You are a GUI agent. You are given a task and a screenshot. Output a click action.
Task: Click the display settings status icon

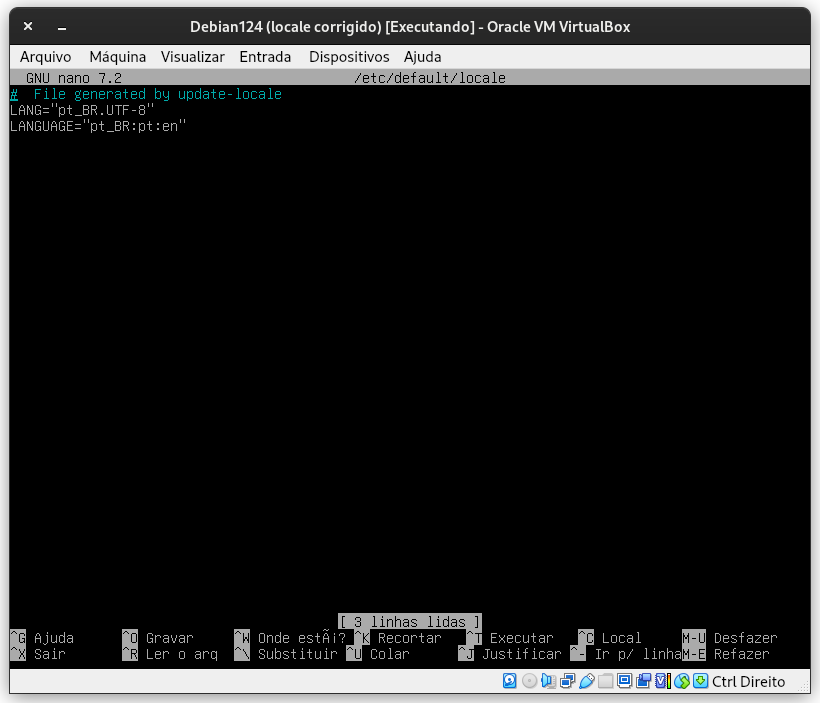tap(624, 681)
